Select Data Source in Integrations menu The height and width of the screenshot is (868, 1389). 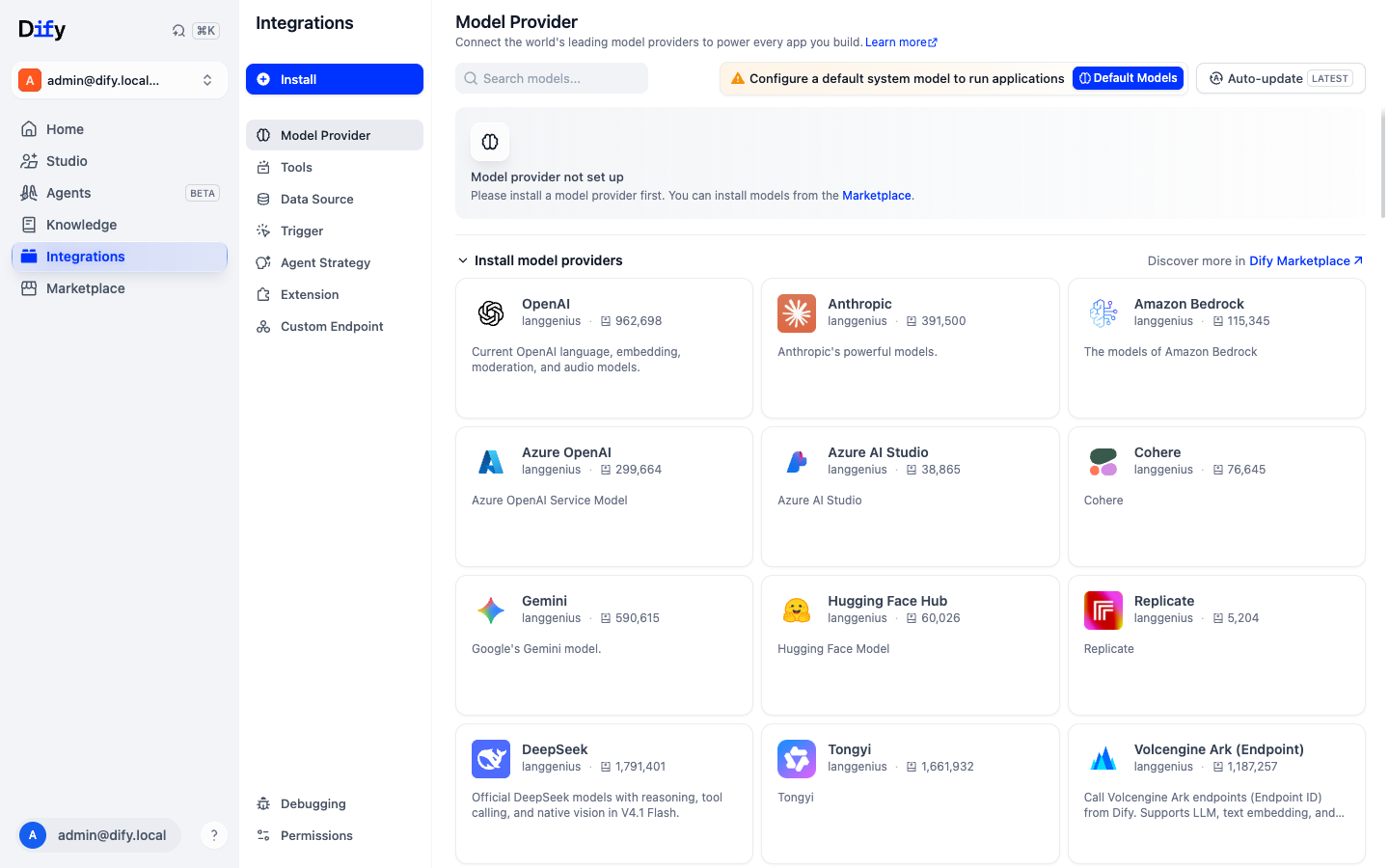tap(335, 199)
